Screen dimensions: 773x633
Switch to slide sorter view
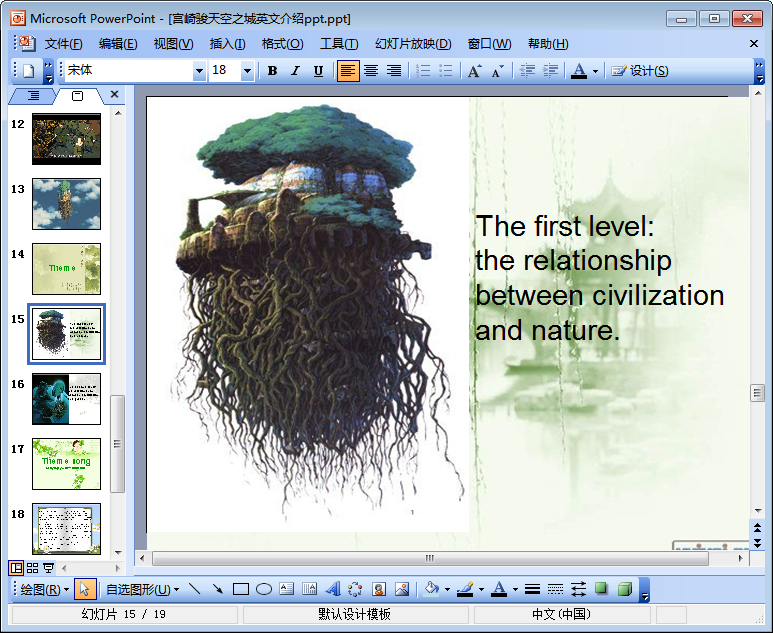[32, 568]
